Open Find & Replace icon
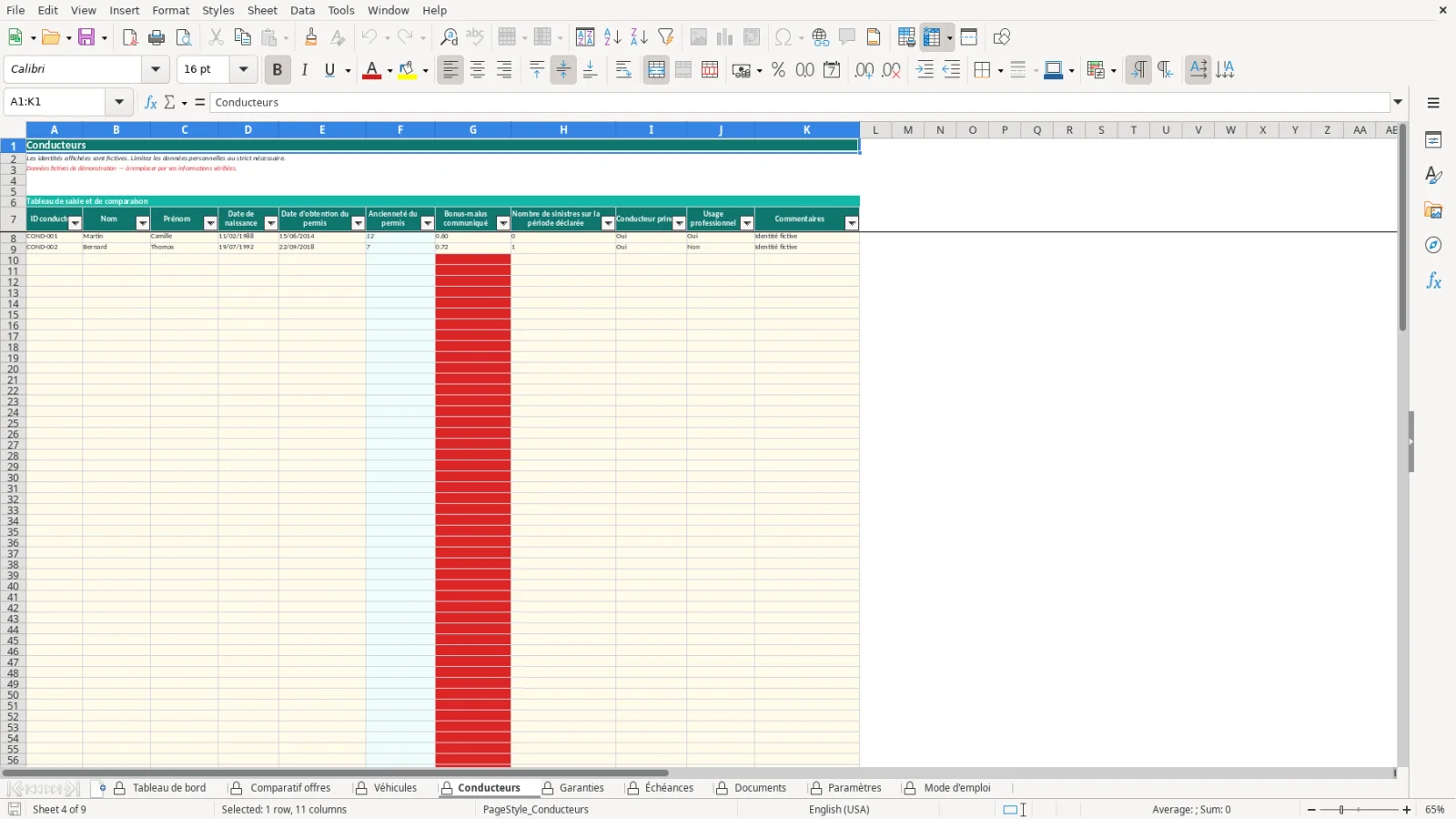Image resolution: width=1456 pixels, height=819 pixels. click(449, 37)
